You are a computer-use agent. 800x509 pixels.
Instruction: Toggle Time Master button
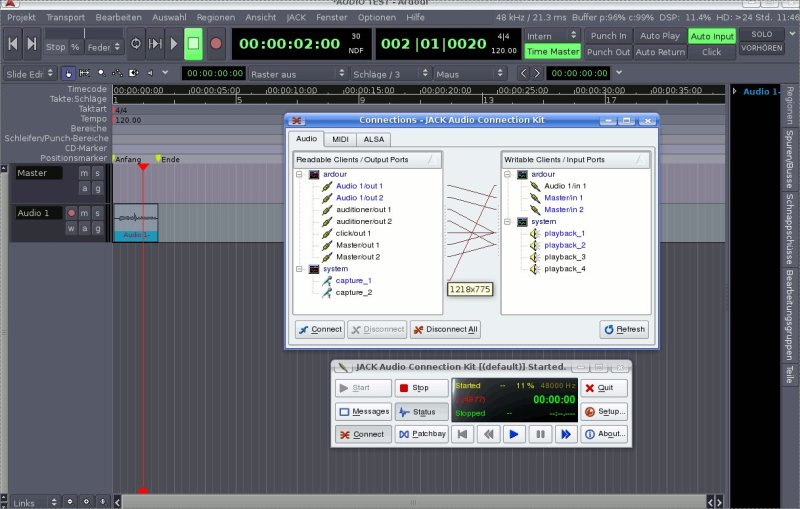[553, 52]
